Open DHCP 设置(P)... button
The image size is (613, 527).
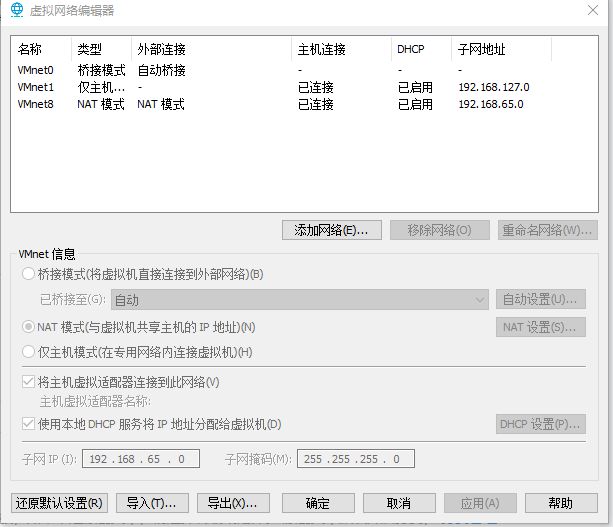click(541, 424)
